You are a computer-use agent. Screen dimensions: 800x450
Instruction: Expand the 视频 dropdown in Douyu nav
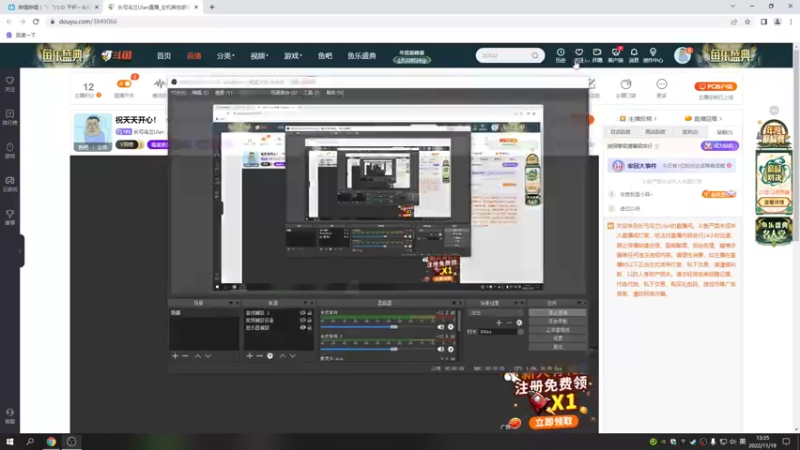tap(259, 56)
